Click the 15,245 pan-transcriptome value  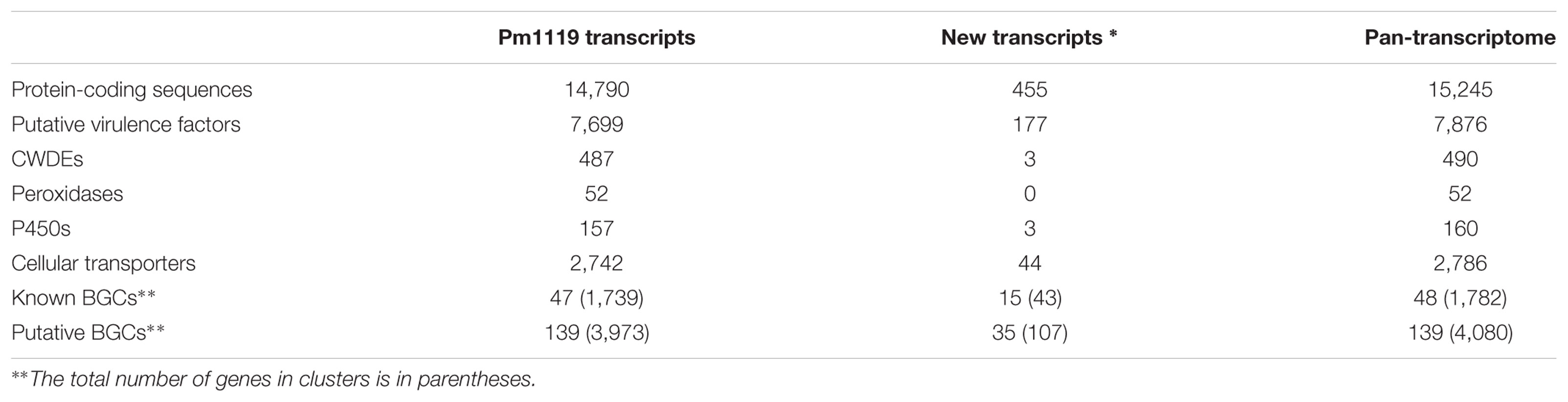(1459, 89)
